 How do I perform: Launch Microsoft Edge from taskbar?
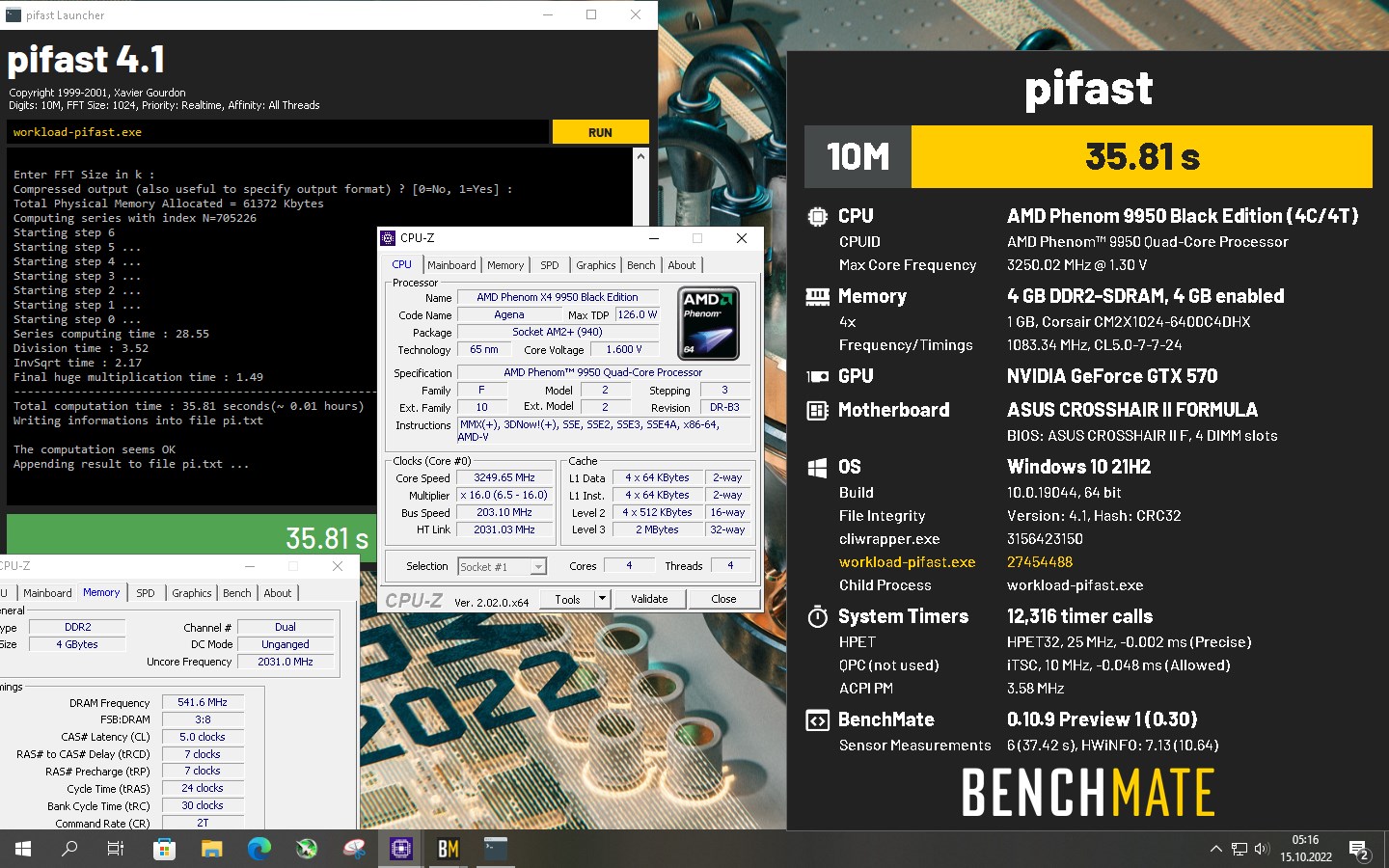(x=259, y=849)
